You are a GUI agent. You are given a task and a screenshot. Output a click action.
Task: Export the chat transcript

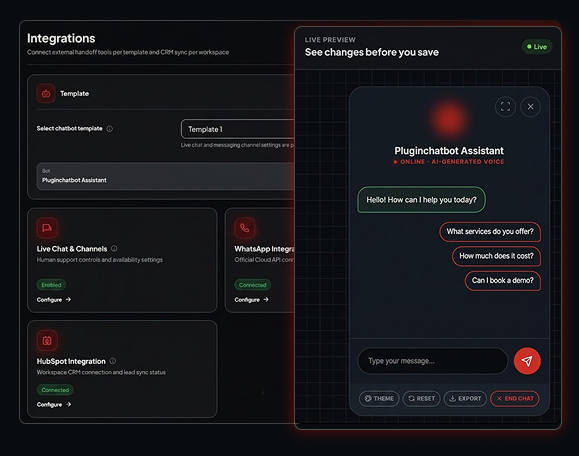point(465,398)
